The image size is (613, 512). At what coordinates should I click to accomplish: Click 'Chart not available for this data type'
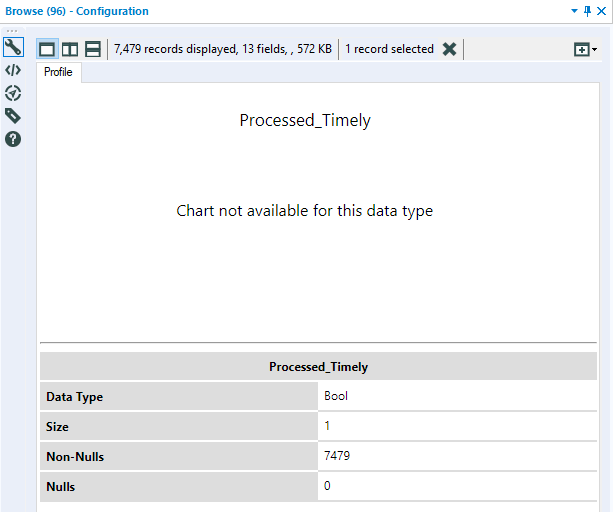pos(305,211)
